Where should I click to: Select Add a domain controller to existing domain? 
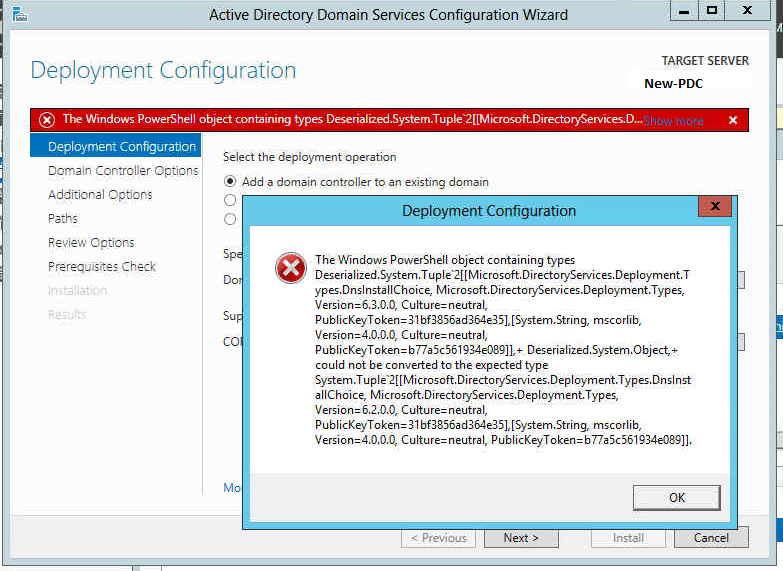[x=230, y=181]
